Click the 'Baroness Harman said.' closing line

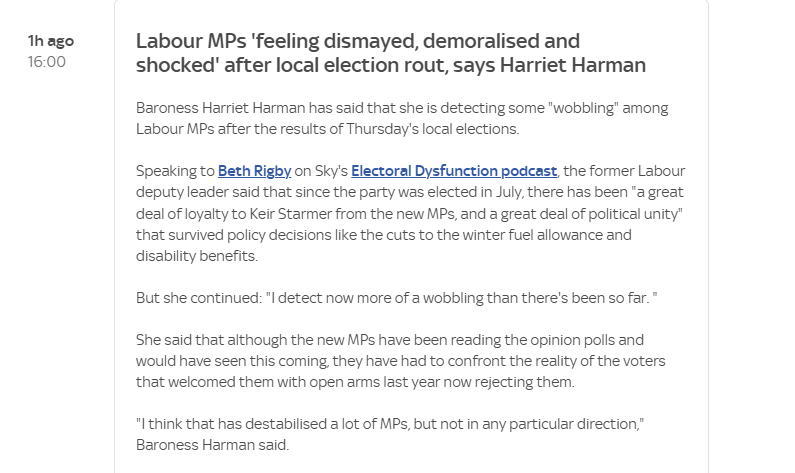tap(212, 445)
